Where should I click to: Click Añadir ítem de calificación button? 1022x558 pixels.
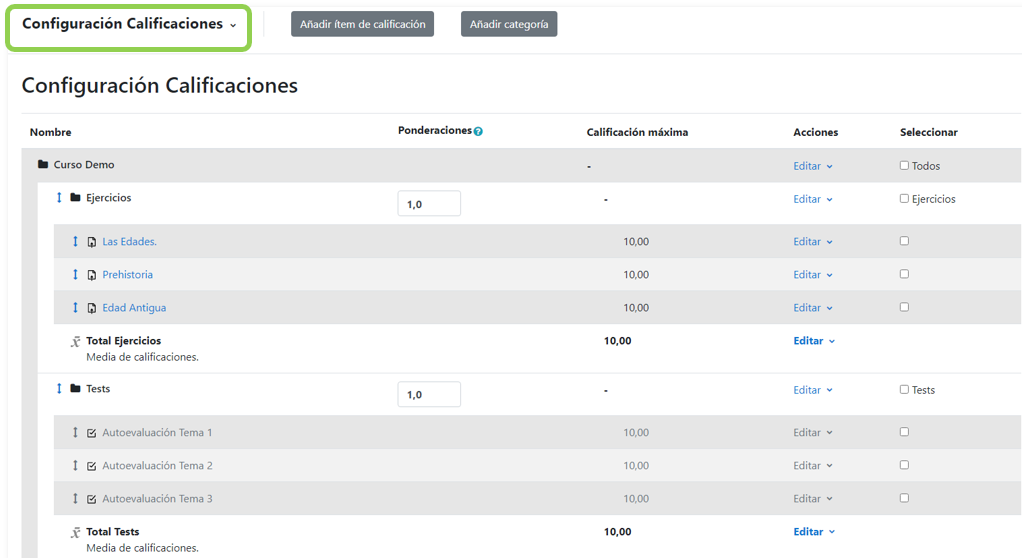pos(362,24)
